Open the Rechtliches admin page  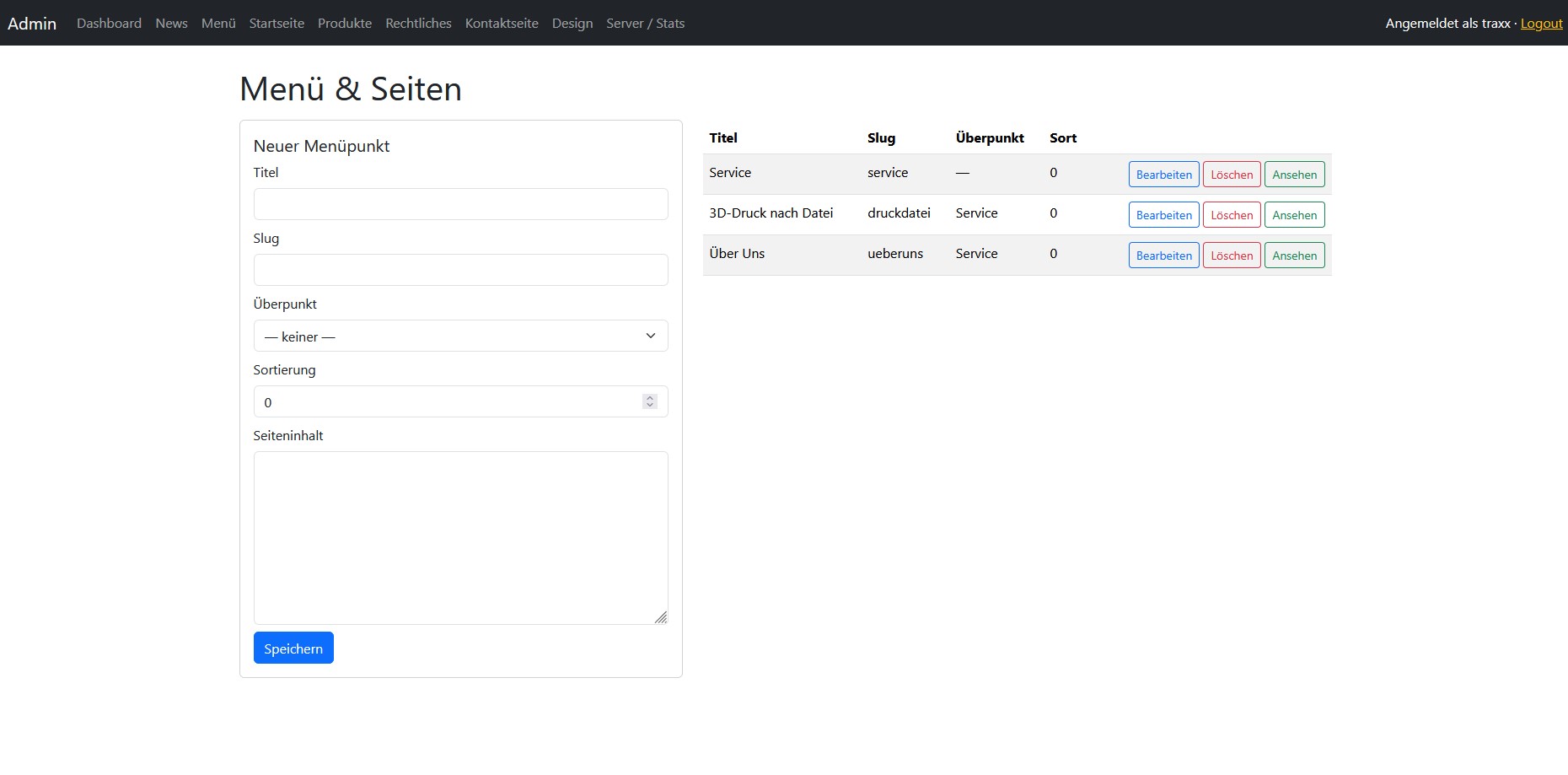click(418, 23)
